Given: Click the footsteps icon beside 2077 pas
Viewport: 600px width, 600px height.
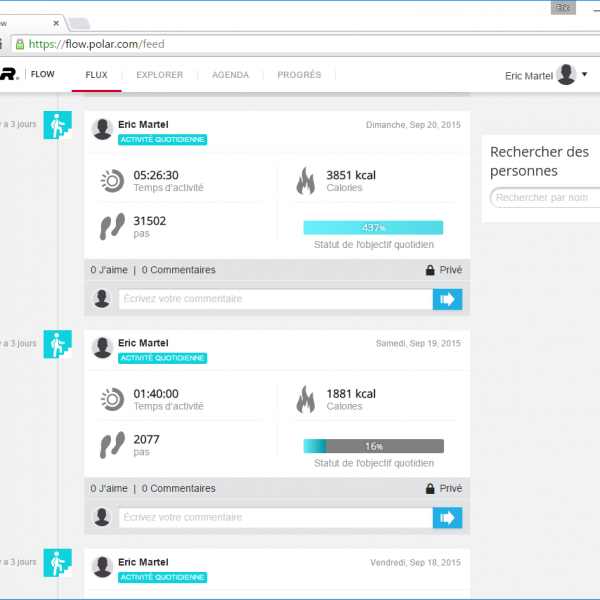Looking at the screenshot, I should pos(111,446).
